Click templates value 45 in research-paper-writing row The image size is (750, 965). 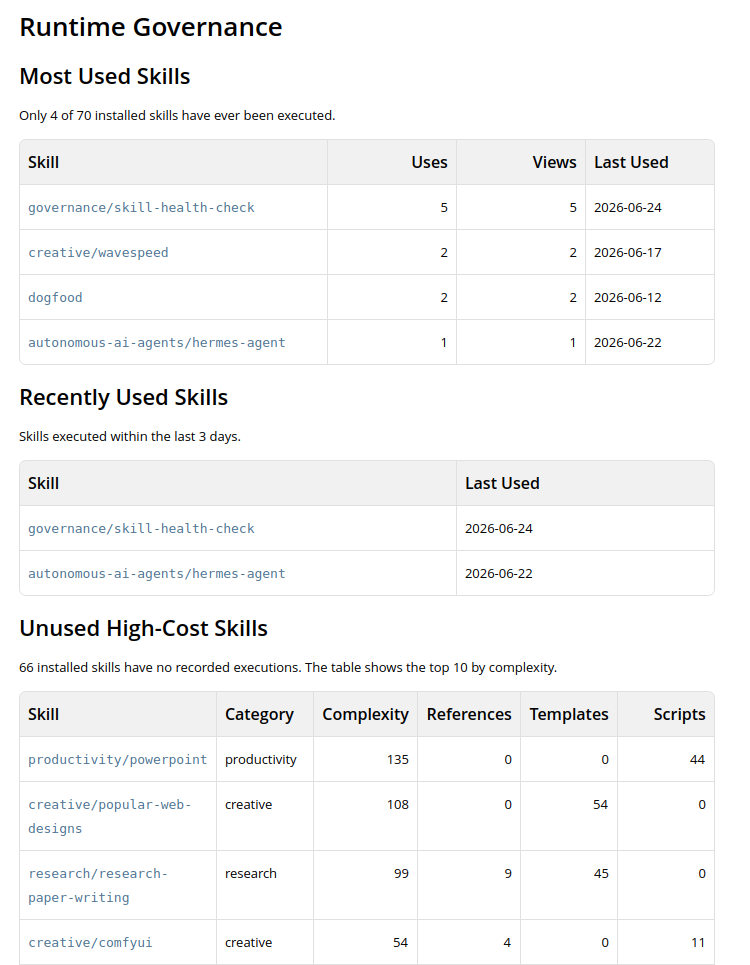(601, 873)
